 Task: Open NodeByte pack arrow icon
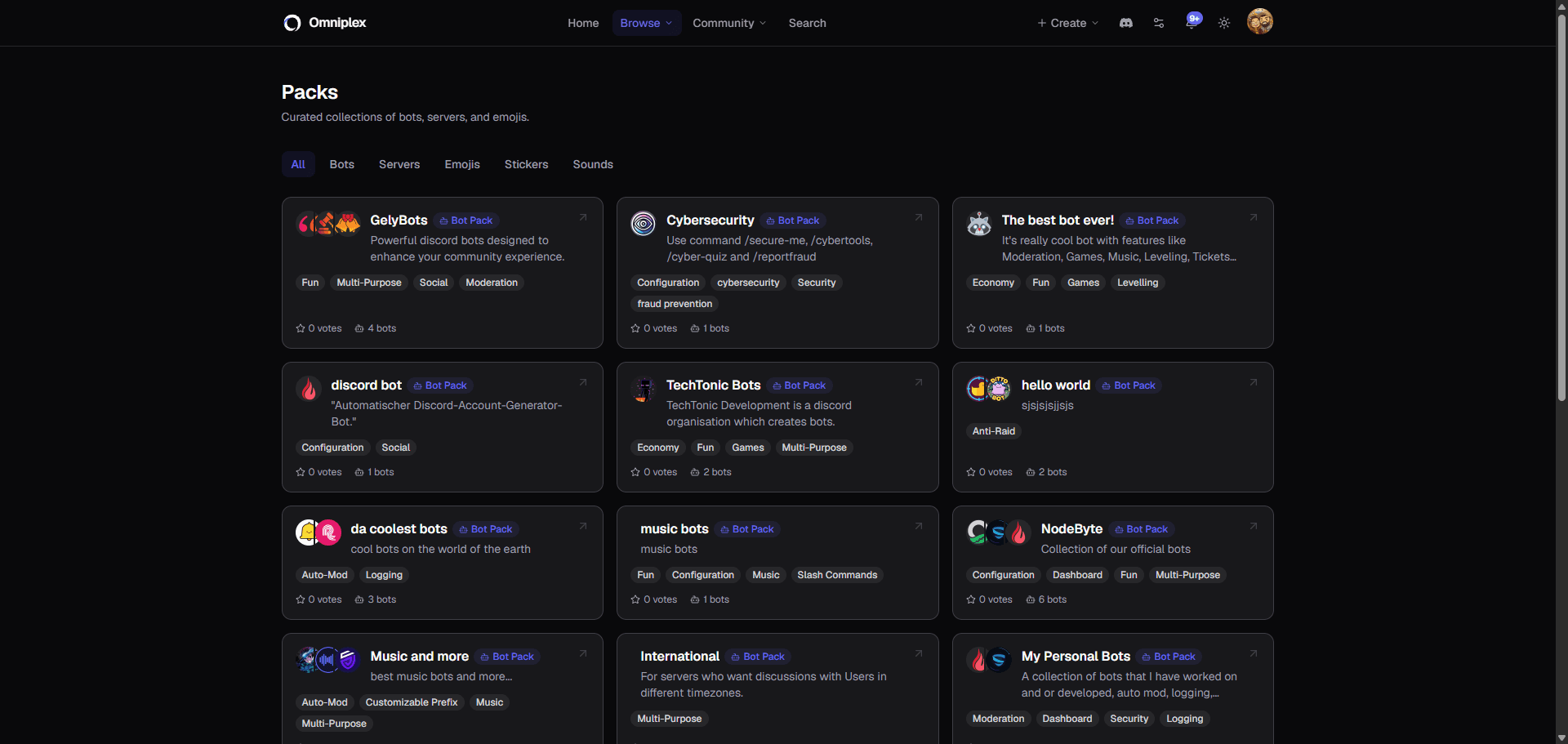(x=1254, y=526)
